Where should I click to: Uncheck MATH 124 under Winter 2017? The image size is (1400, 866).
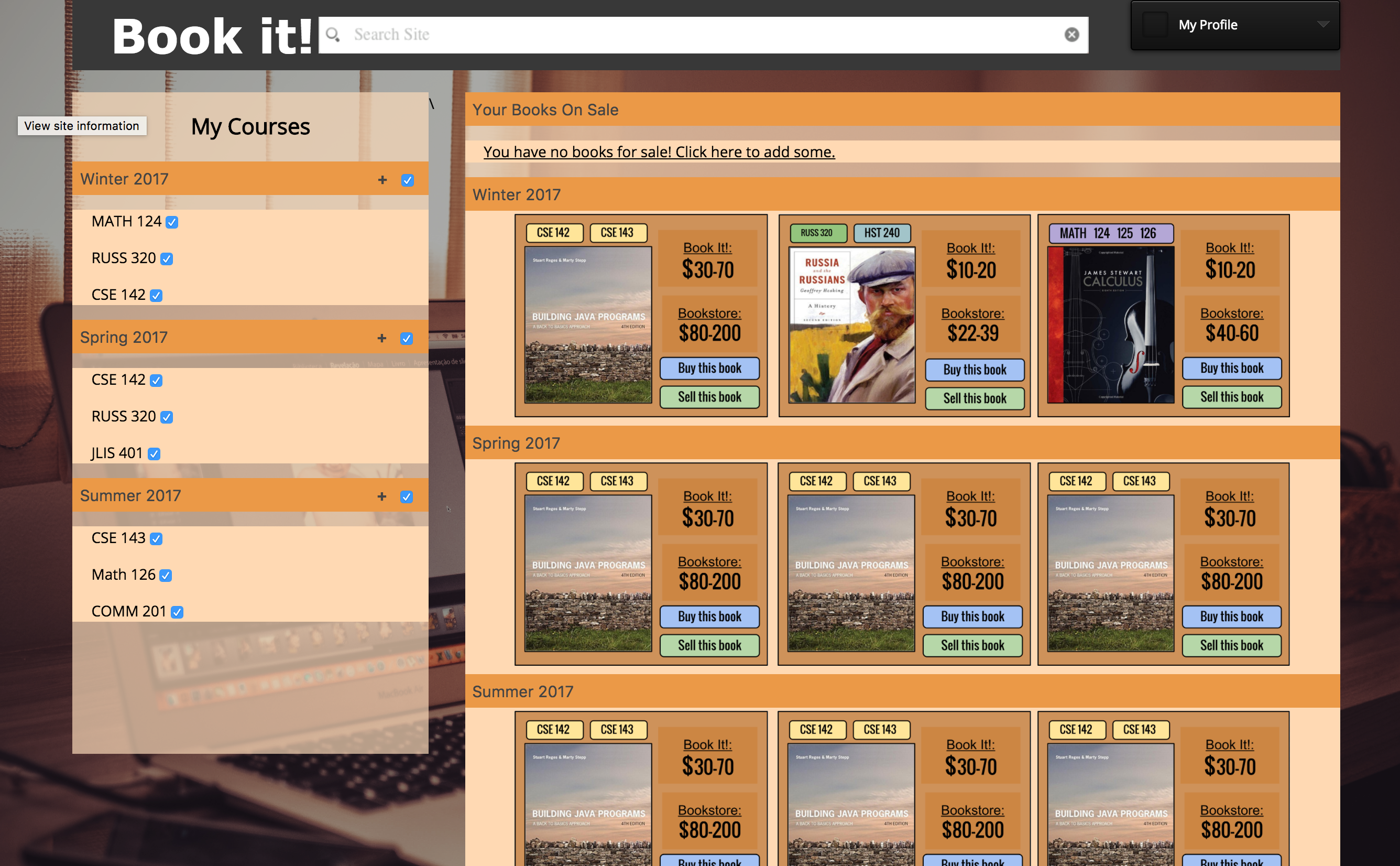pos(172,222)
